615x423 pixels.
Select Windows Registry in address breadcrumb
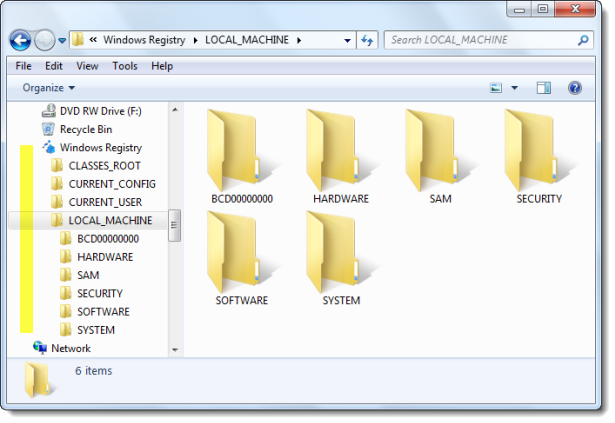click(x=144, y=40)
